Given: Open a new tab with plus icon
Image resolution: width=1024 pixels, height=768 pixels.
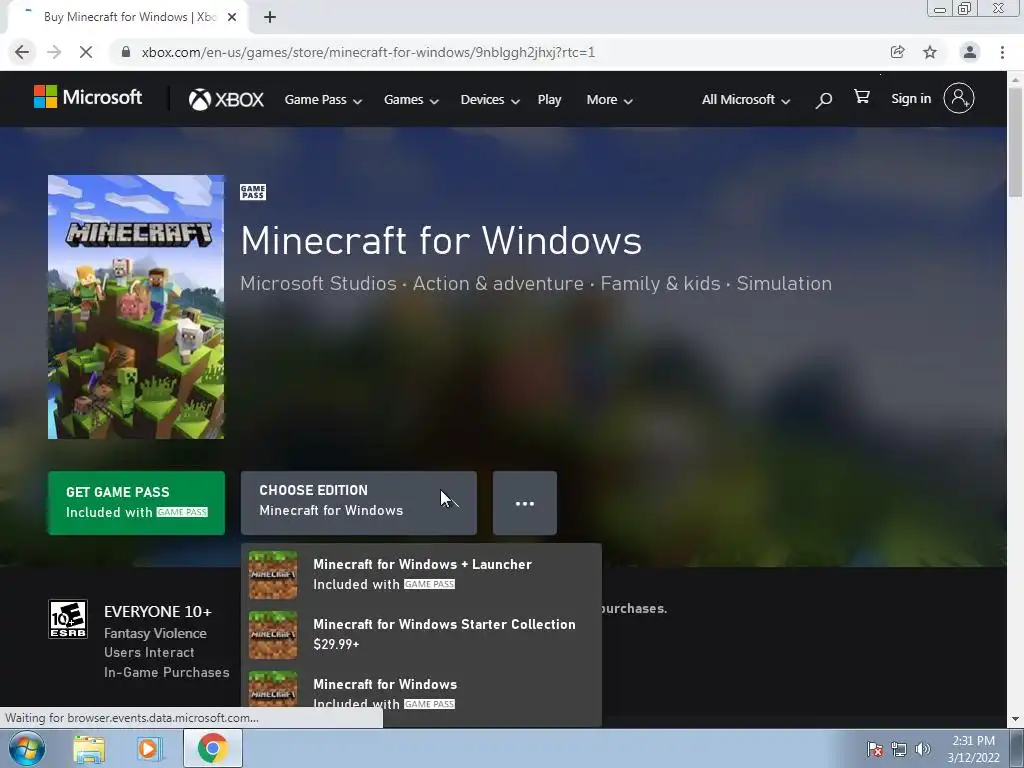Looking at the screenshot, I should (270, 17).
